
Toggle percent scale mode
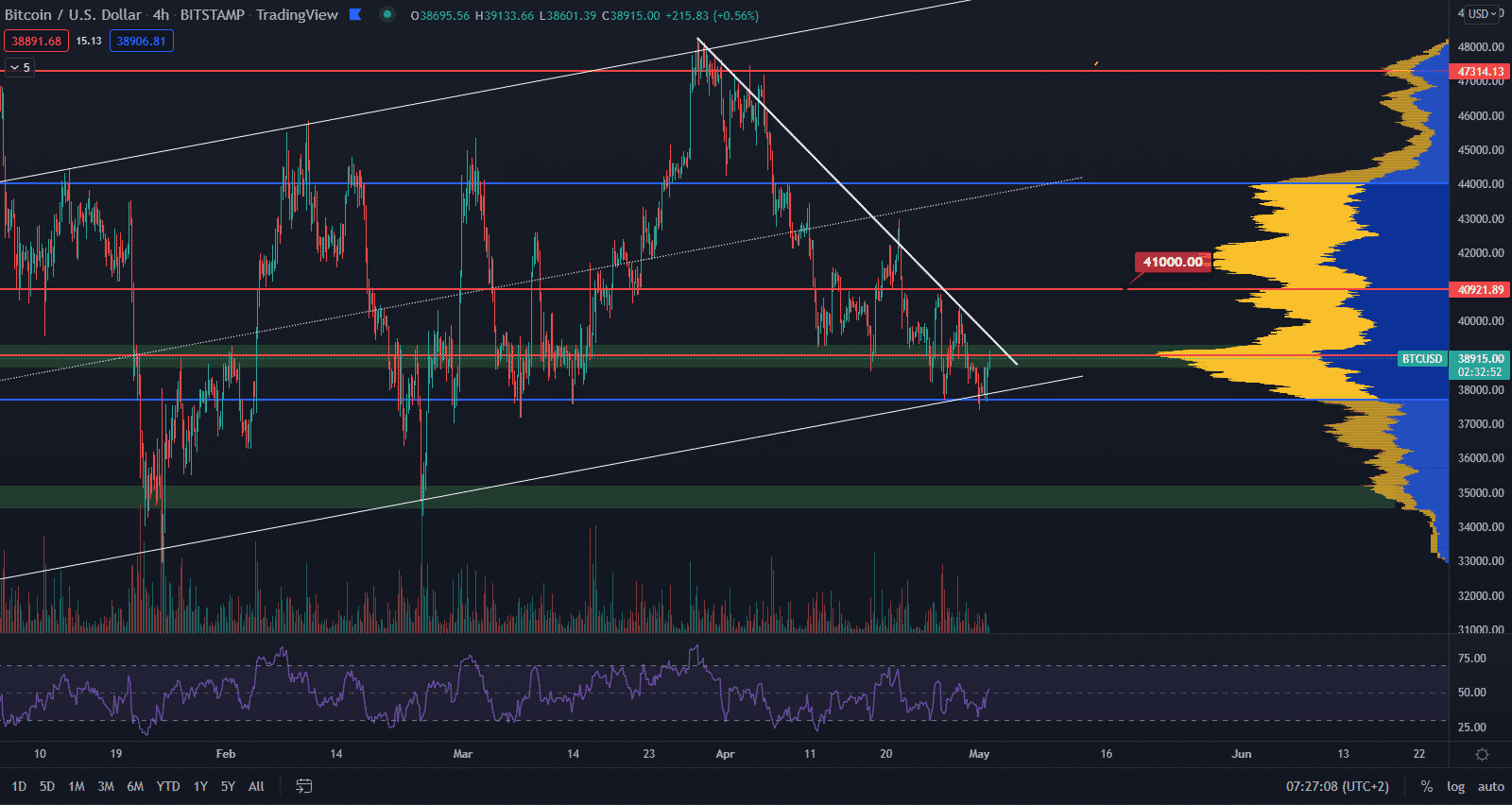[1427, 786]
